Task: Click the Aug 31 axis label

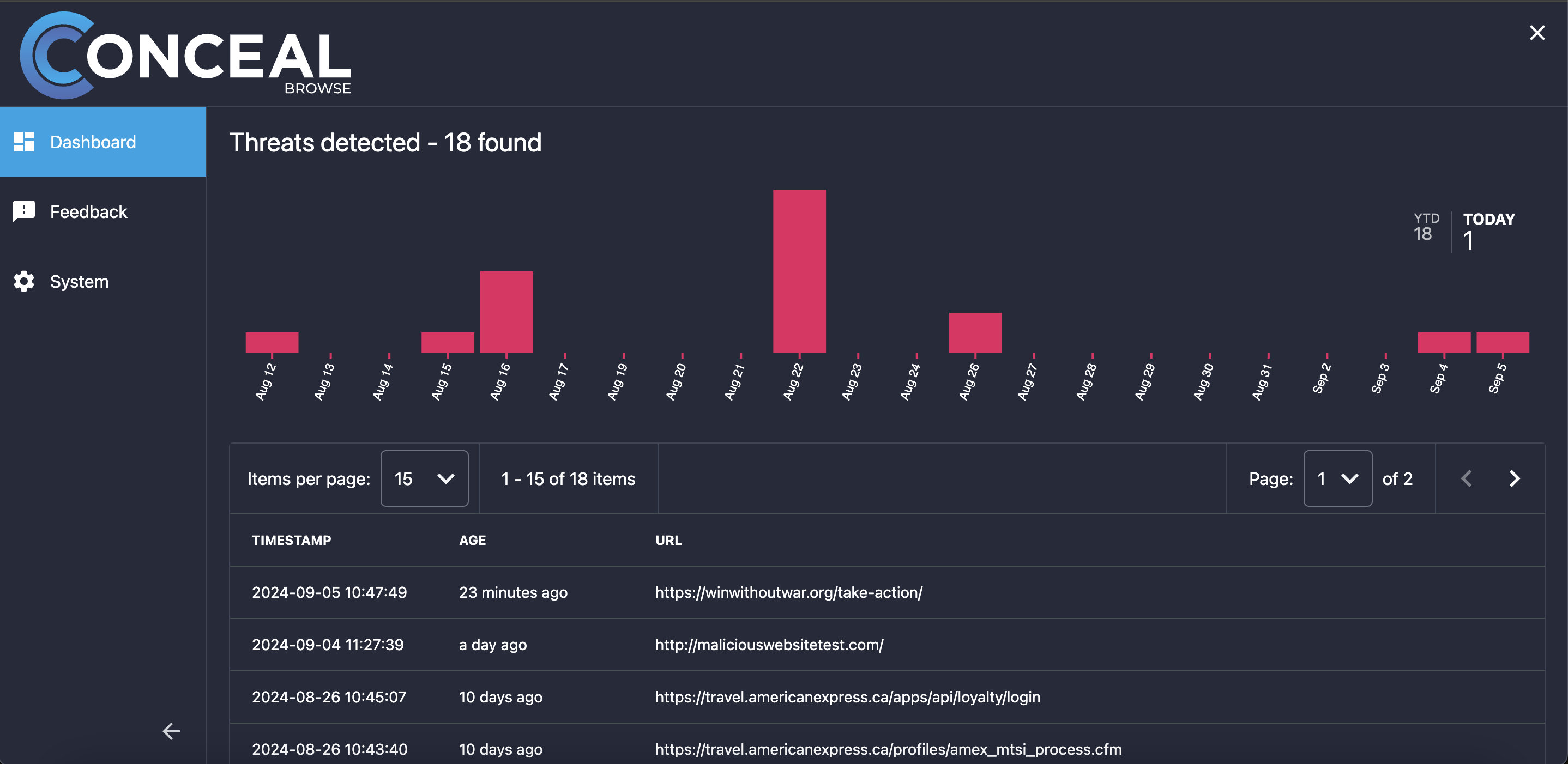Action: (1262, 382)
